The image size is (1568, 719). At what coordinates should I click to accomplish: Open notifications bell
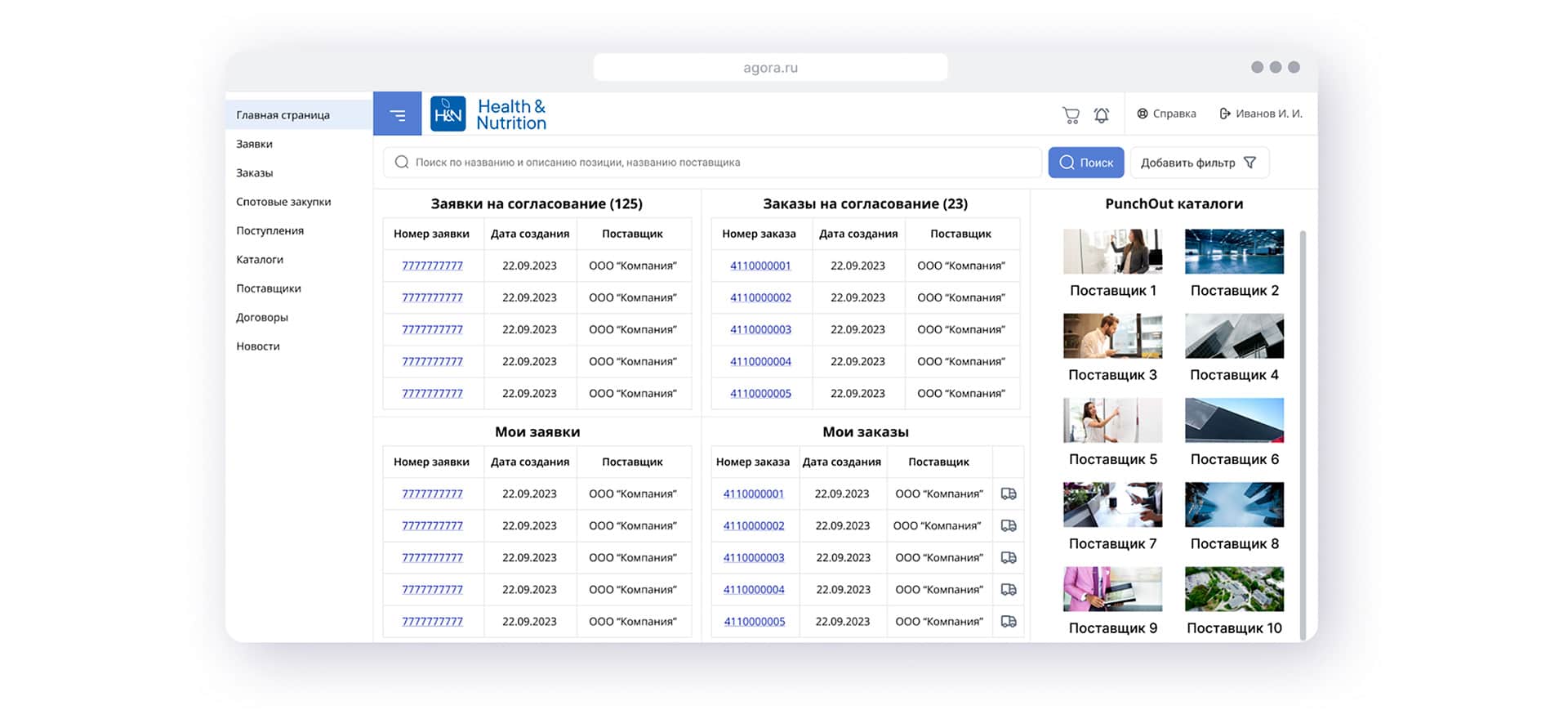click(x=1102, y=115)
